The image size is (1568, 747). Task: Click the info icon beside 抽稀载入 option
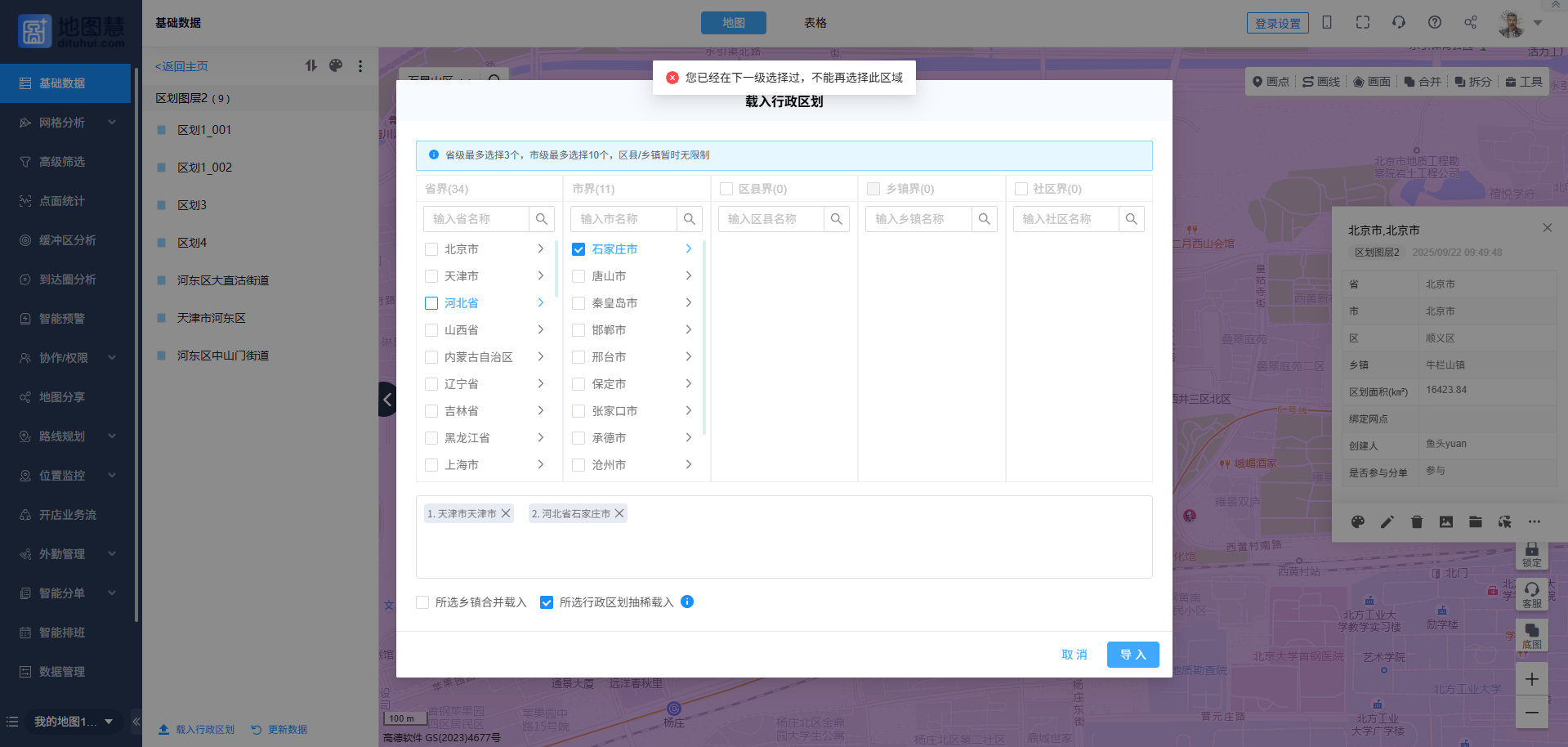pos(687,602)
